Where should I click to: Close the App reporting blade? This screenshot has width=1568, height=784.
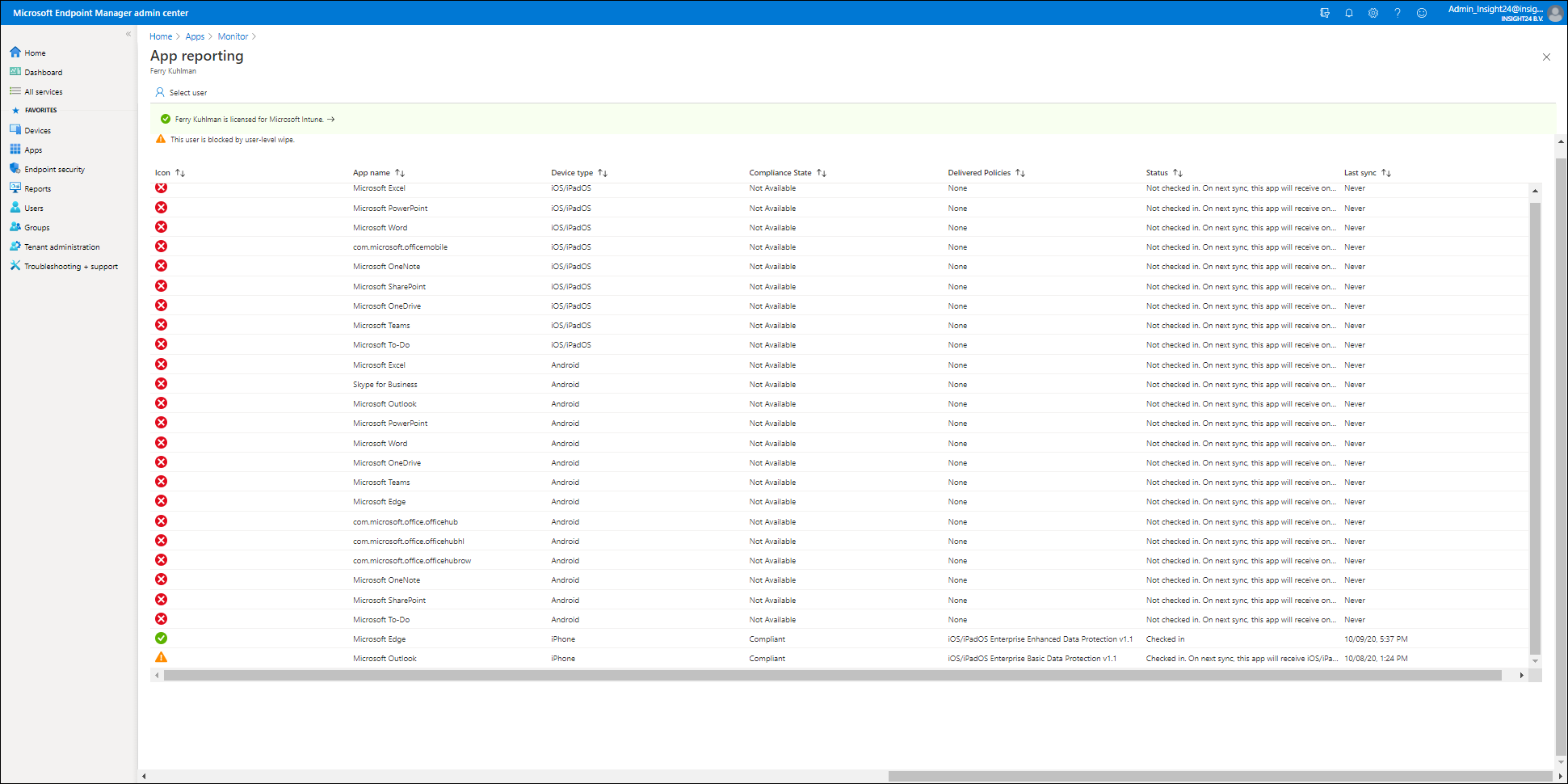(x=1546, y=57)
